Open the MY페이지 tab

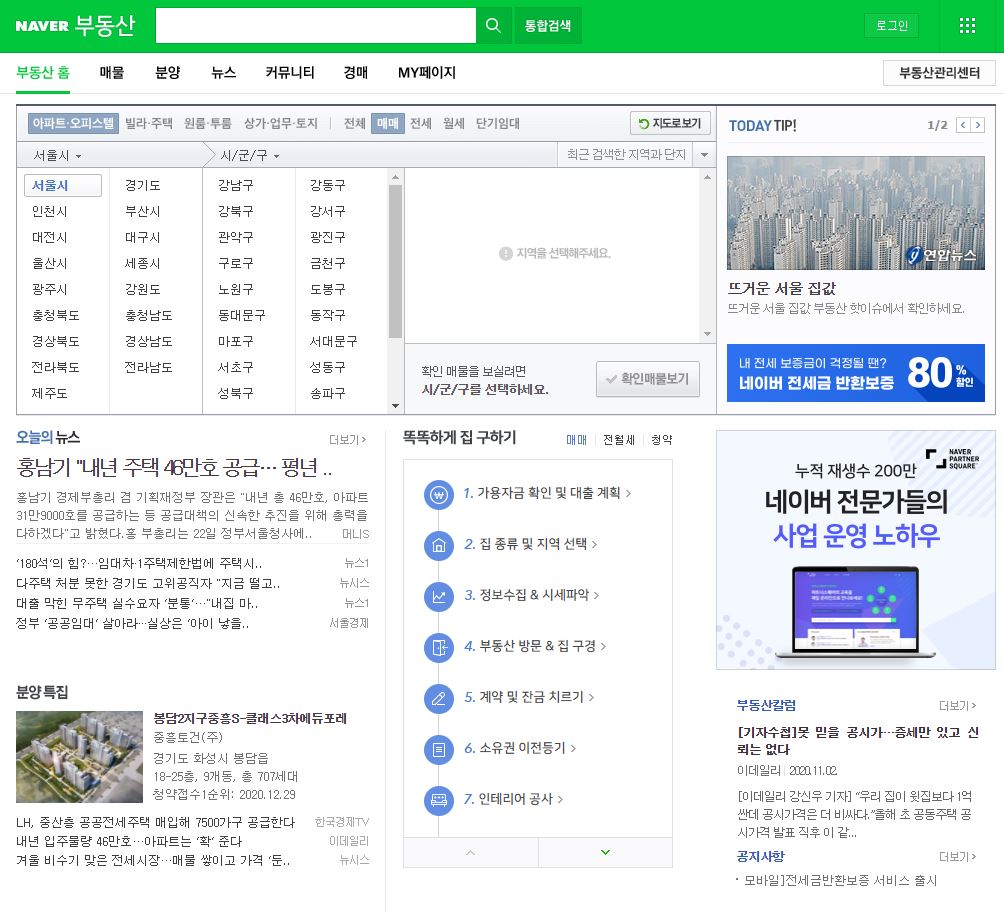[426, 72]
